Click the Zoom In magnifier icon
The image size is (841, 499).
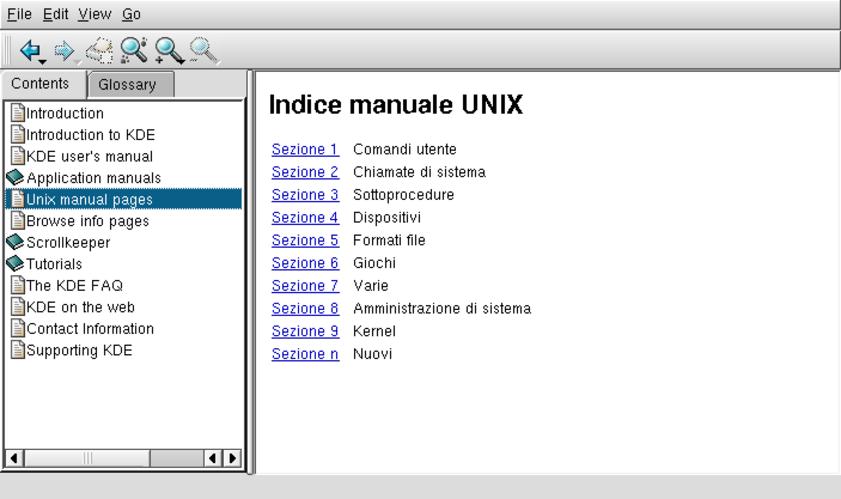pos(168,49)
